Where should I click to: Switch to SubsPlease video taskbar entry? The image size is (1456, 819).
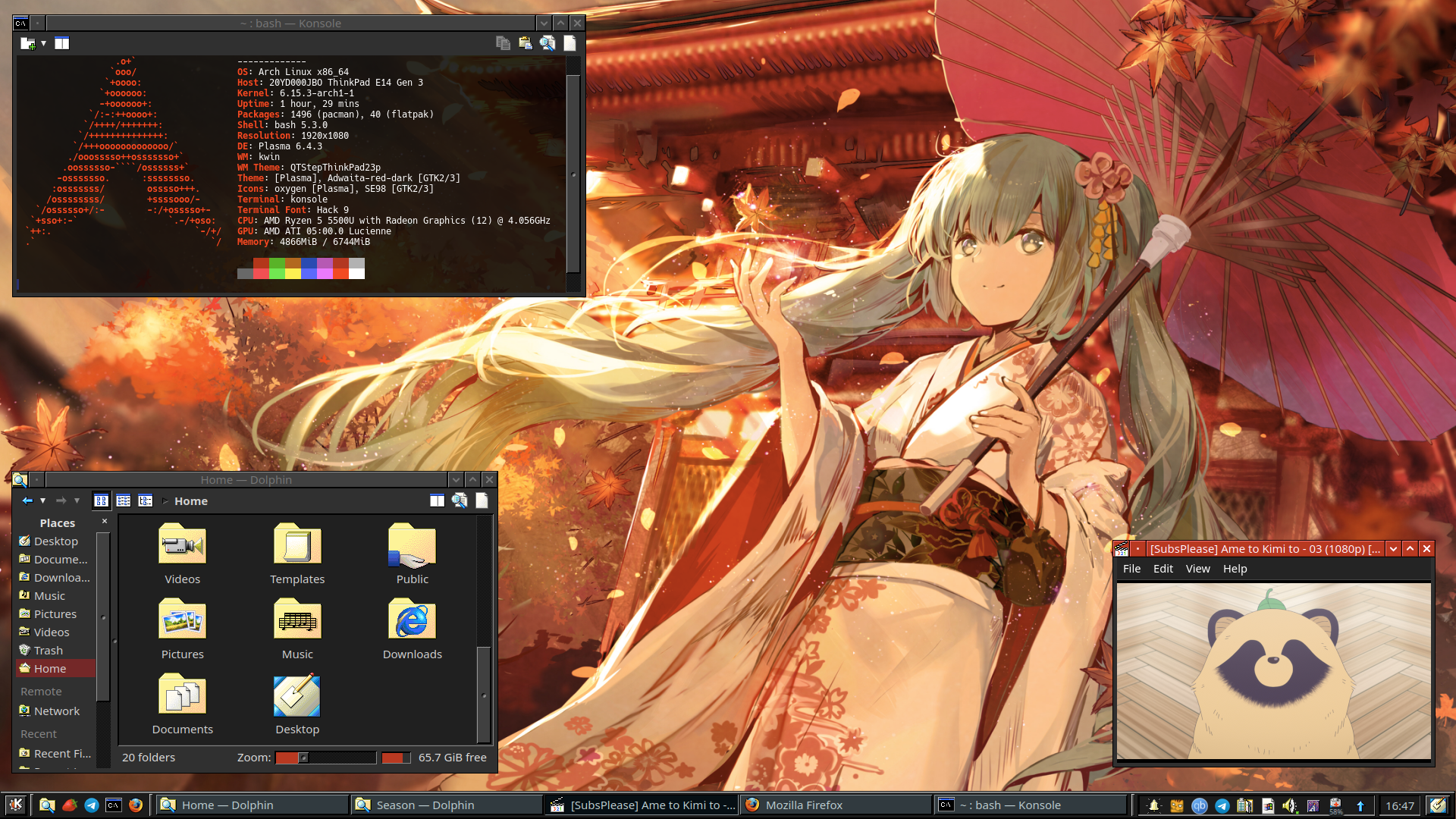pos(642,805)
